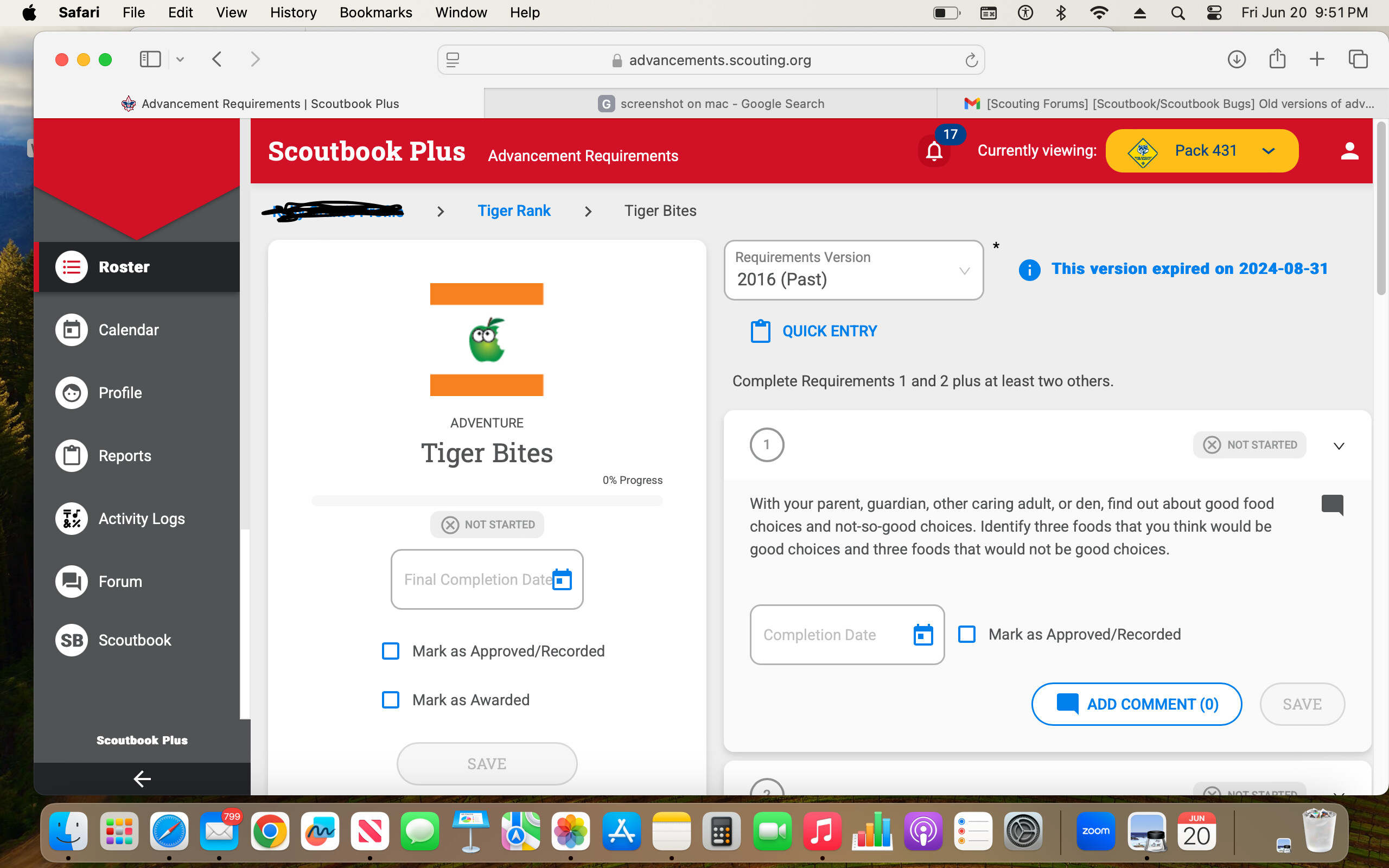
Task: Open the notifications bell with 17 badge
Action: point(934,151)
